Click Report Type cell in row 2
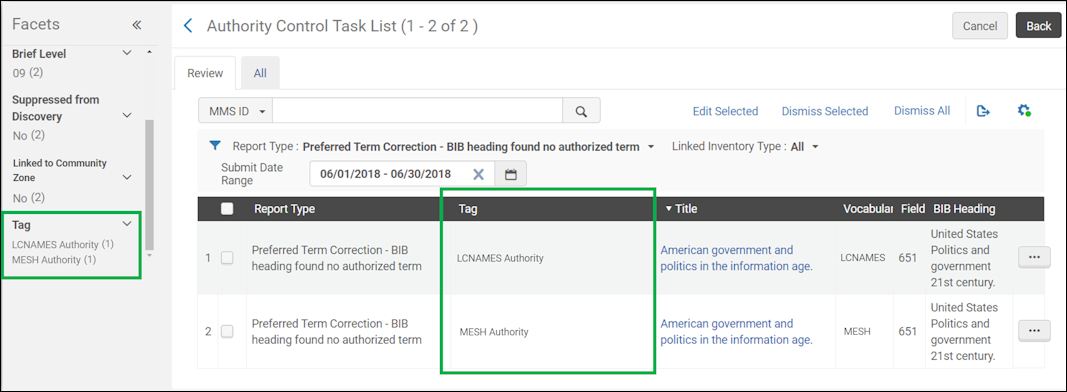The width and height of the screenshot is (1067, 392). pos(337,331)
